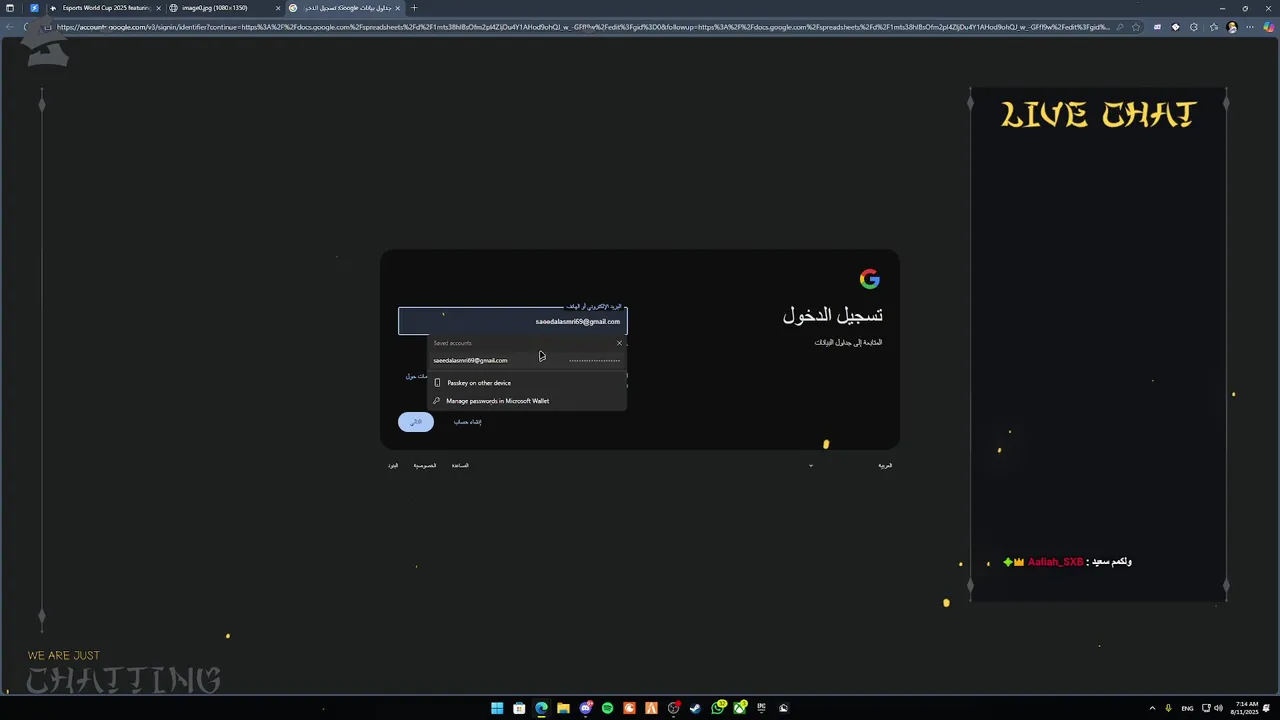Choose Passkey on other device

[x=527, y=383]
